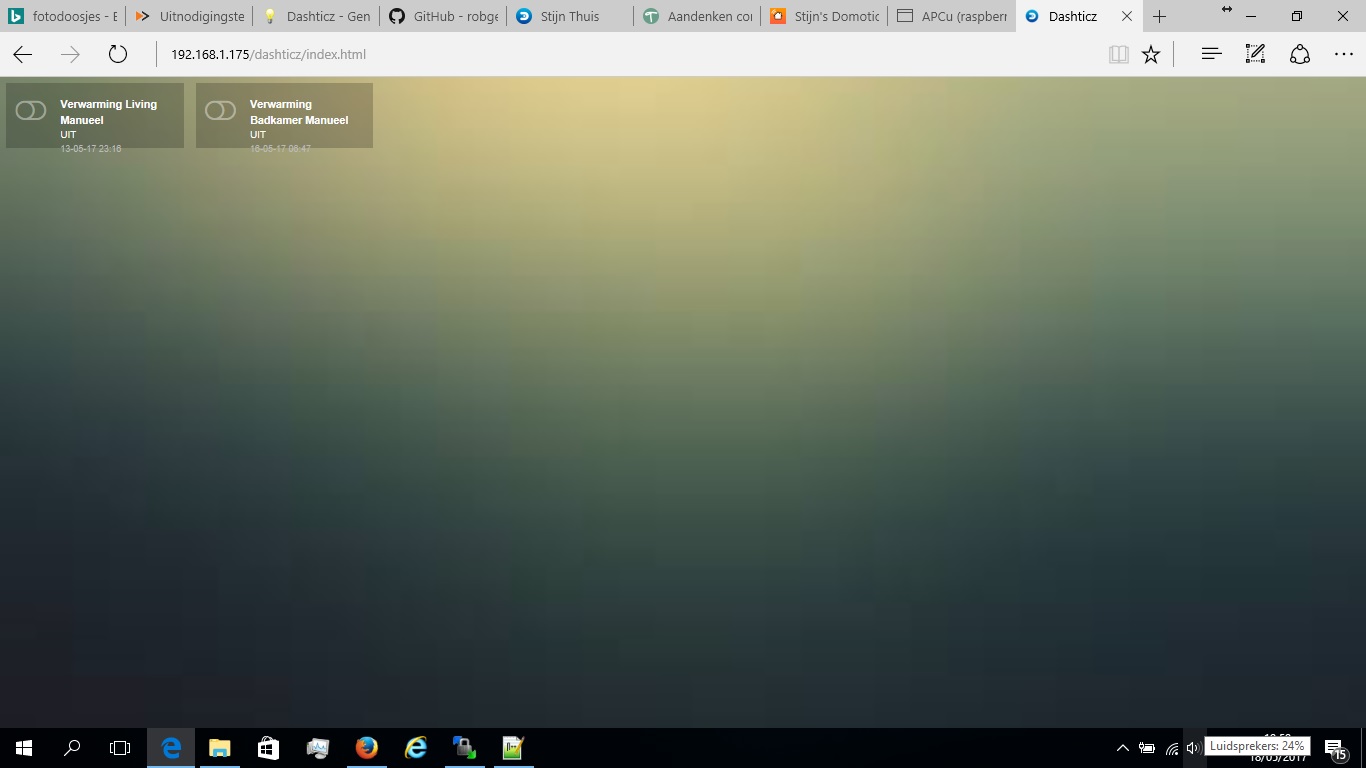Open Make a Web Note pen icon

click(1255, 55)
